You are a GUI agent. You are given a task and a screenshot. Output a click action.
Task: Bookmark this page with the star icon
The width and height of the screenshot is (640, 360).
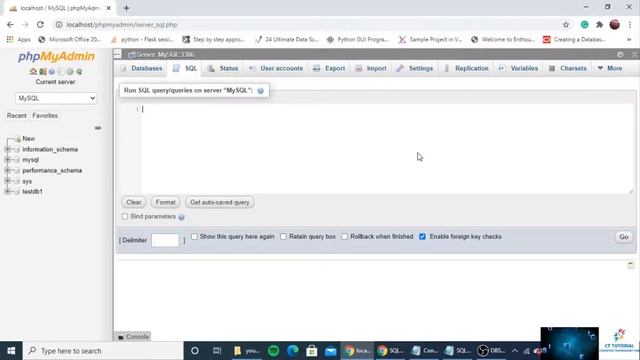pos(566,24)
